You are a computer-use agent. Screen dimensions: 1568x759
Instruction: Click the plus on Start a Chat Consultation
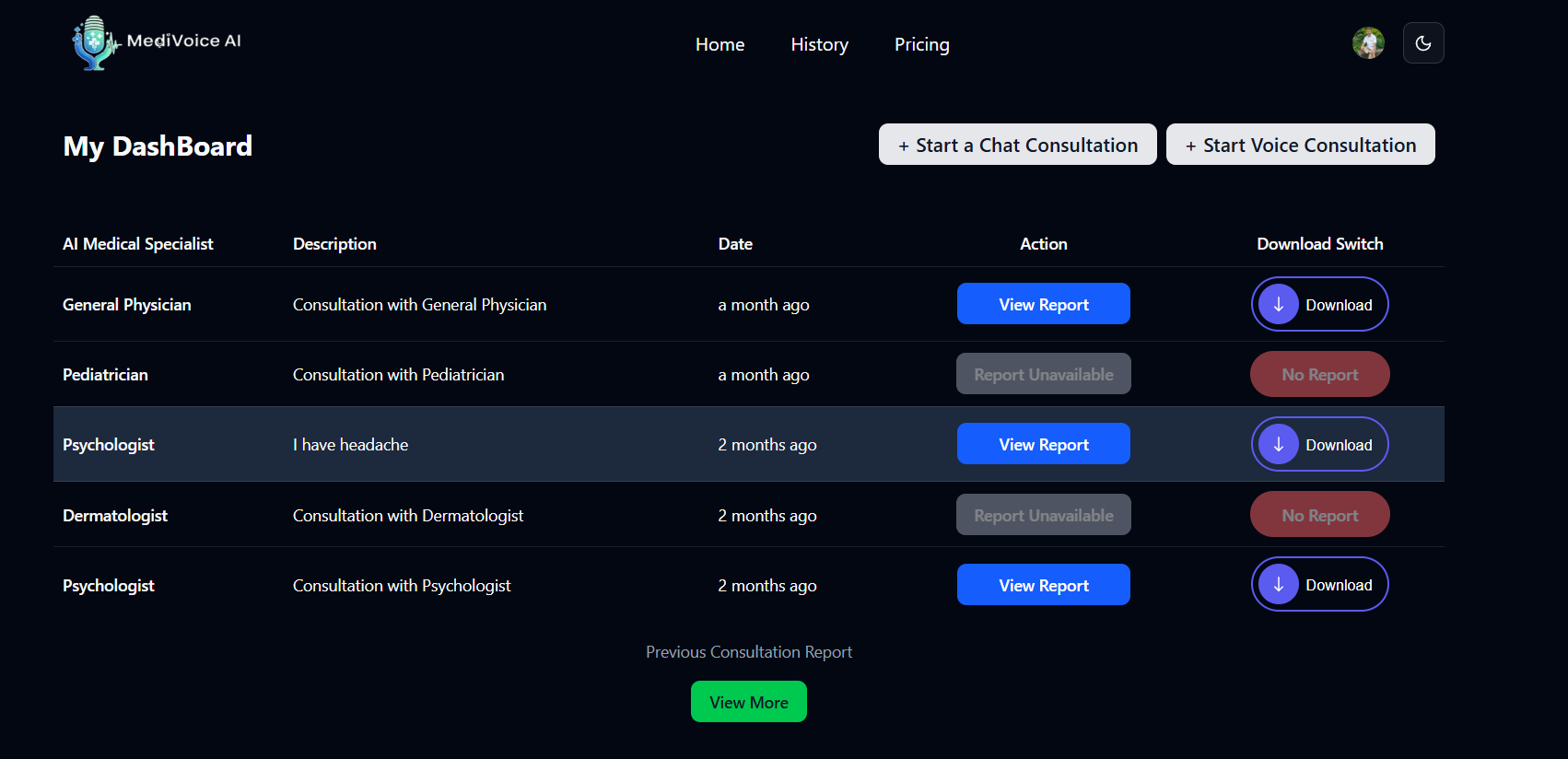tap(904, 146)
